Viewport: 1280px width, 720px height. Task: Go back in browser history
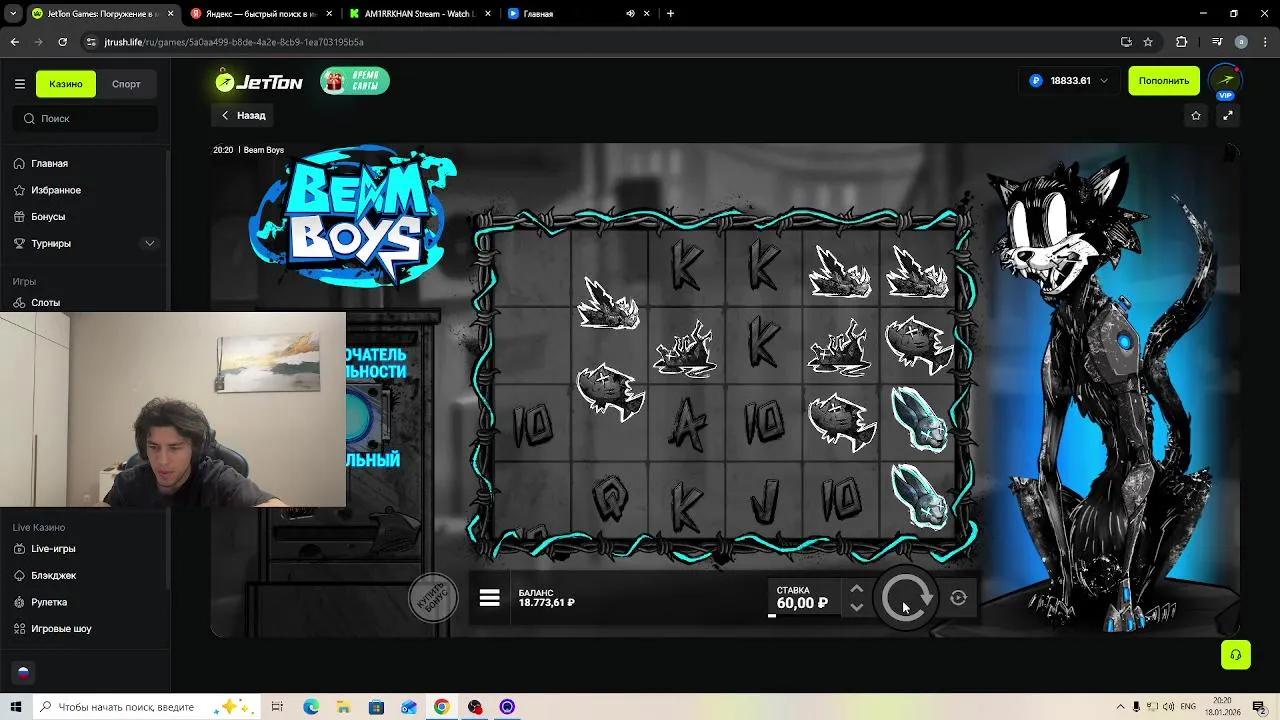(15, 42)
